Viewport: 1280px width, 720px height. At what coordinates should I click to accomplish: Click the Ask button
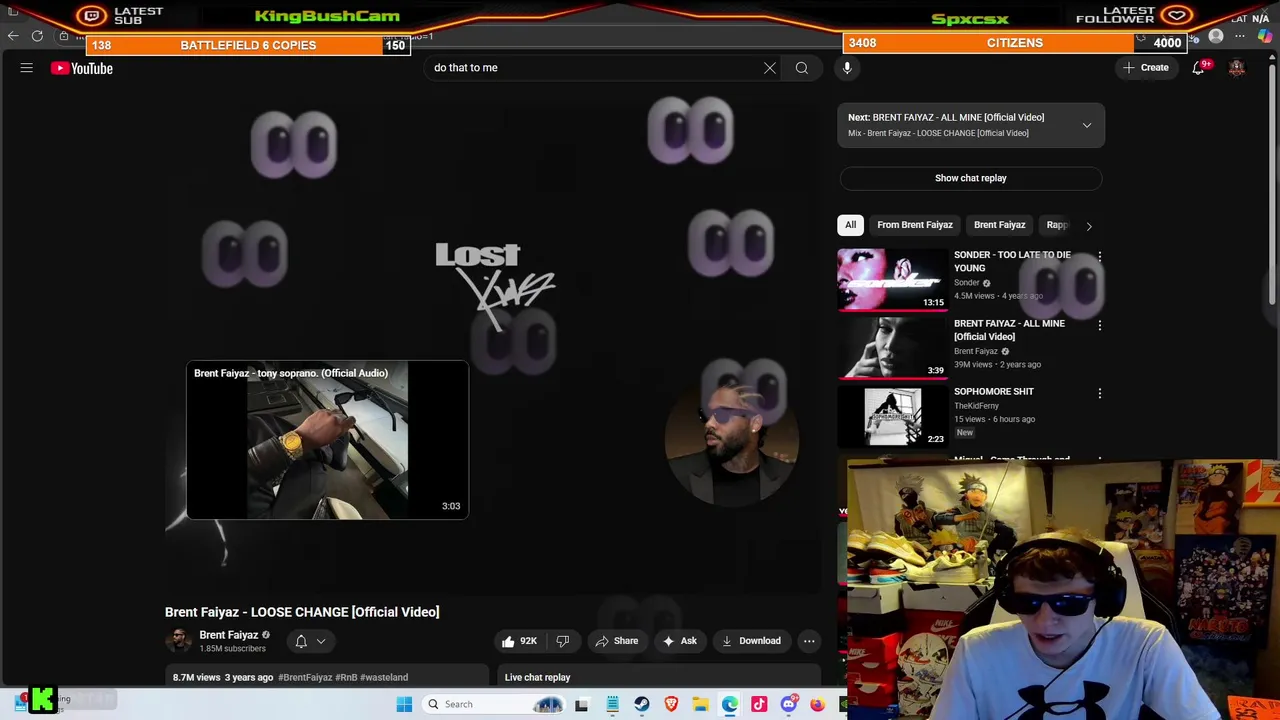pyautogui.click(x=679, y=641)
